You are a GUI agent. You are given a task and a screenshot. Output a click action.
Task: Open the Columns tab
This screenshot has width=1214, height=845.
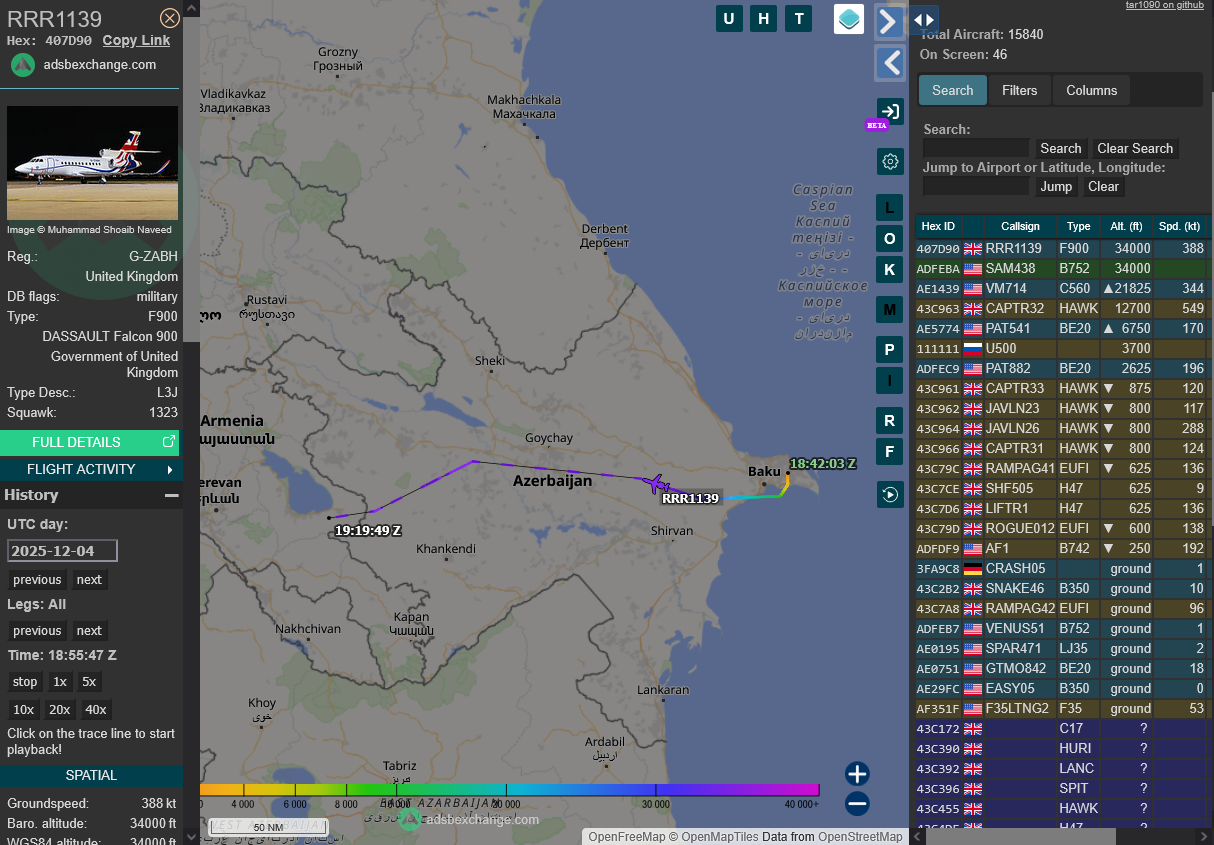point(1091,90)
